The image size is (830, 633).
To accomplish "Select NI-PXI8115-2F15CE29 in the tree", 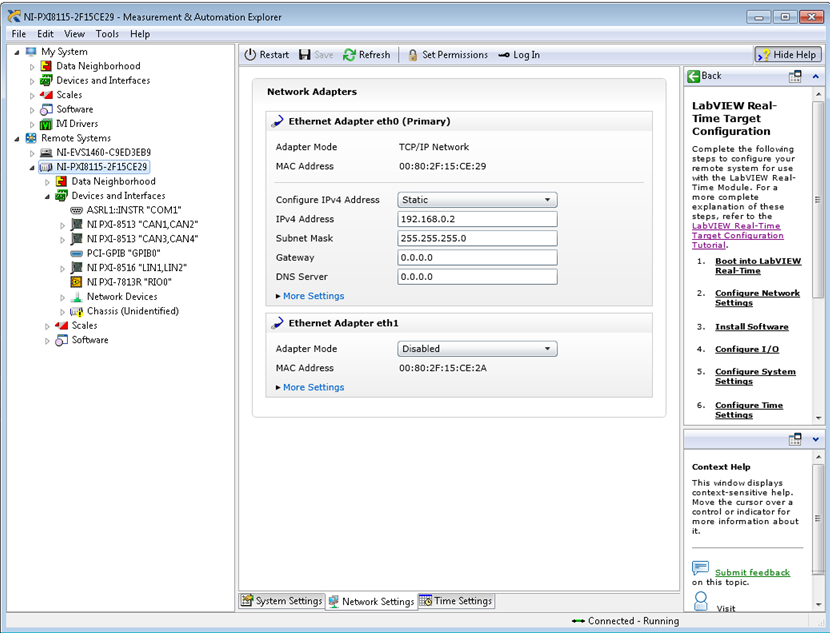I will click(x=102, y=167).
